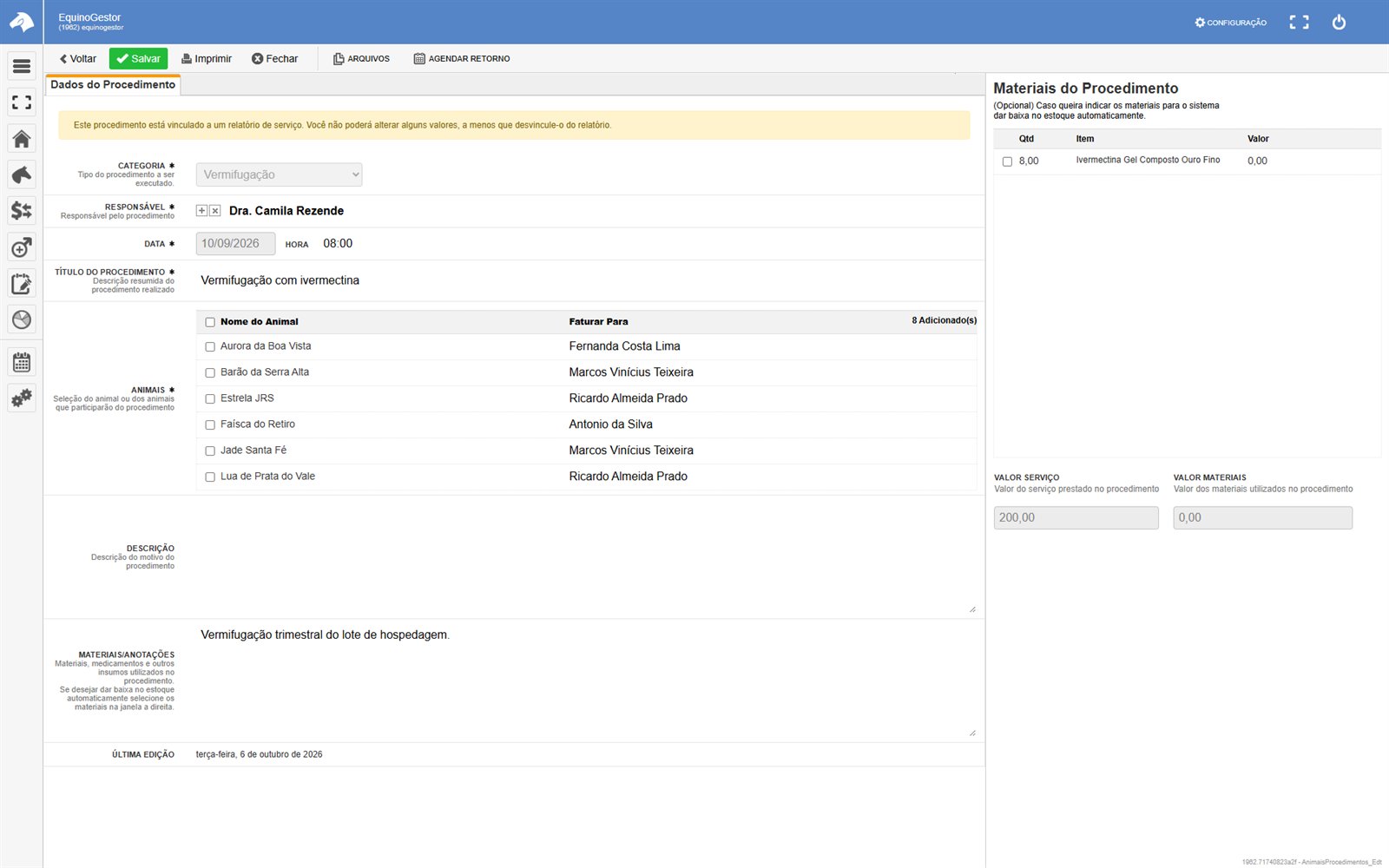Screen dimensions: 1389x868
Task: Click Fernanda Costa Lima in Faturar Para
Action: point(624,346)
